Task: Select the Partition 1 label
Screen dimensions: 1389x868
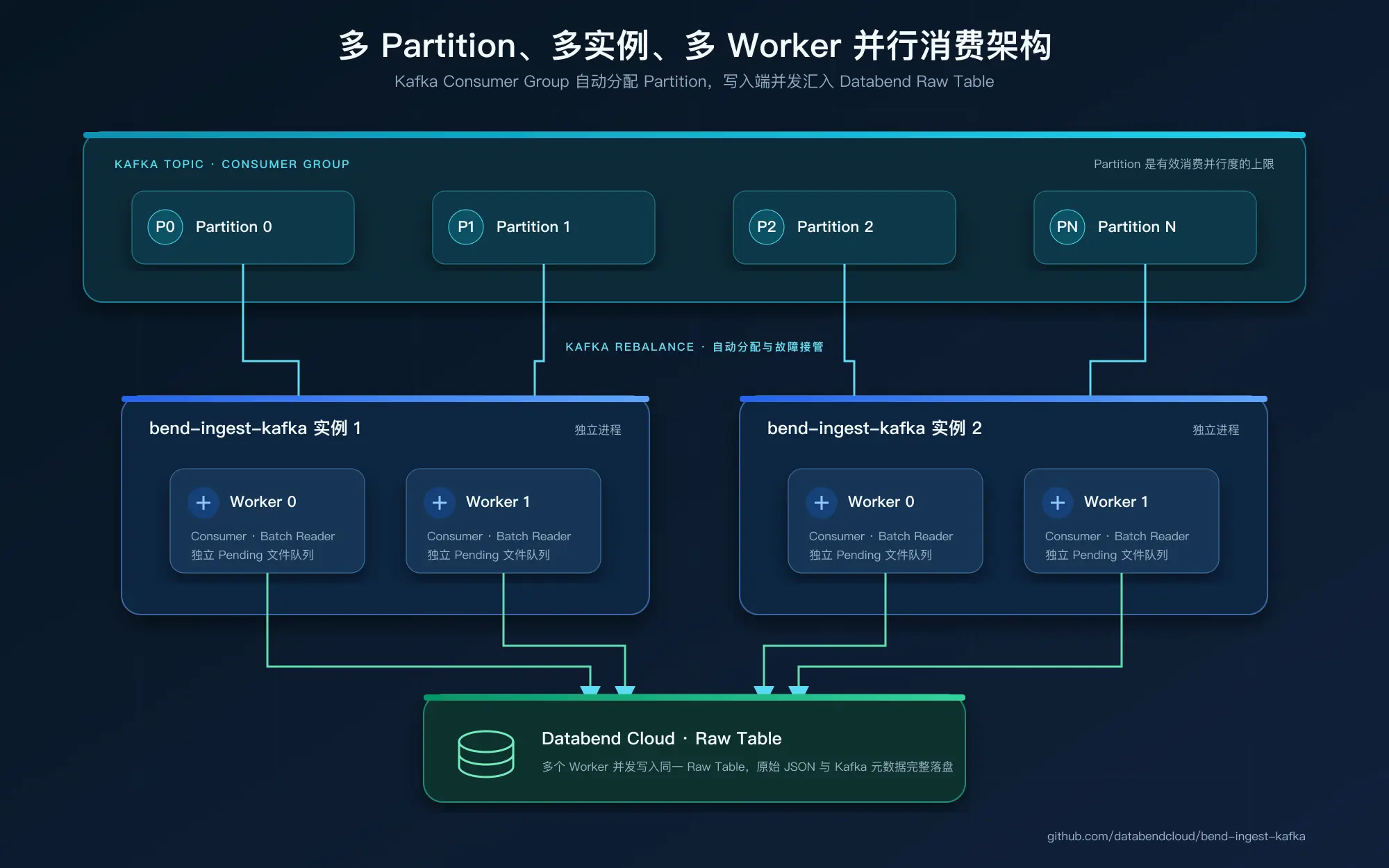Action: pyautogui.click(x=533, y=227)
